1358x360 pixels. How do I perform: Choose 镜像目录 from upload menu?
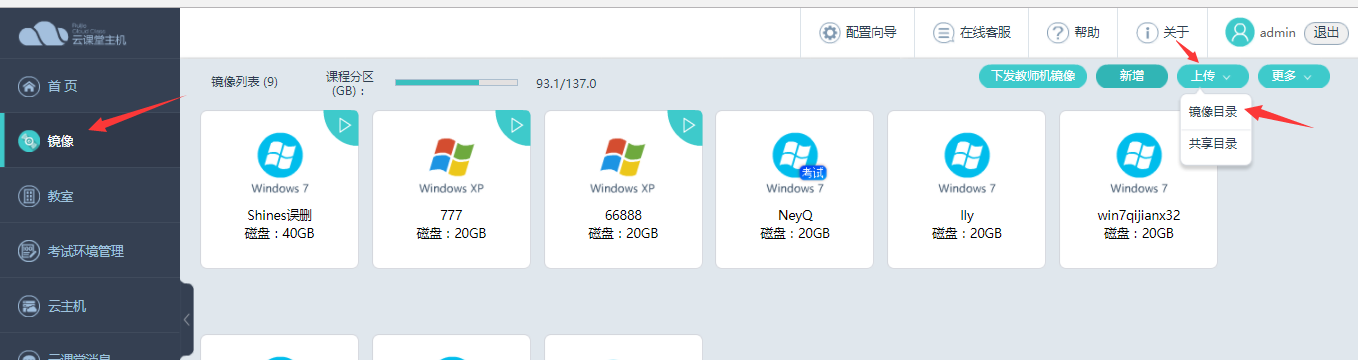[x=1213, y=112]
